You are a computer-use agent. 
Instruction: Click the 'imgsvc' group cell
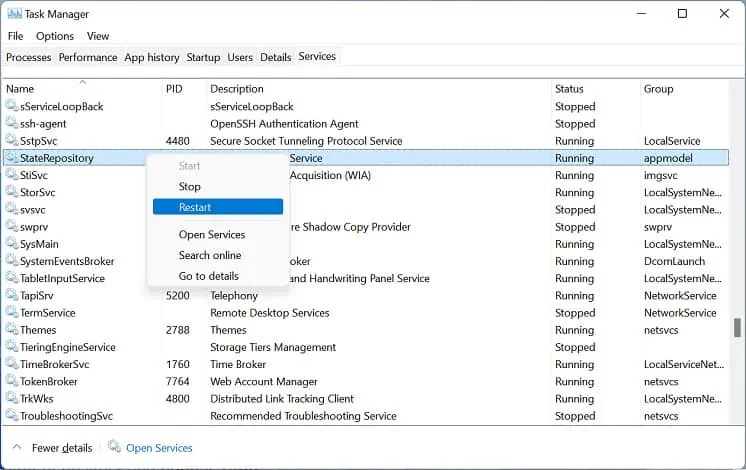click(x=660, y=176)
